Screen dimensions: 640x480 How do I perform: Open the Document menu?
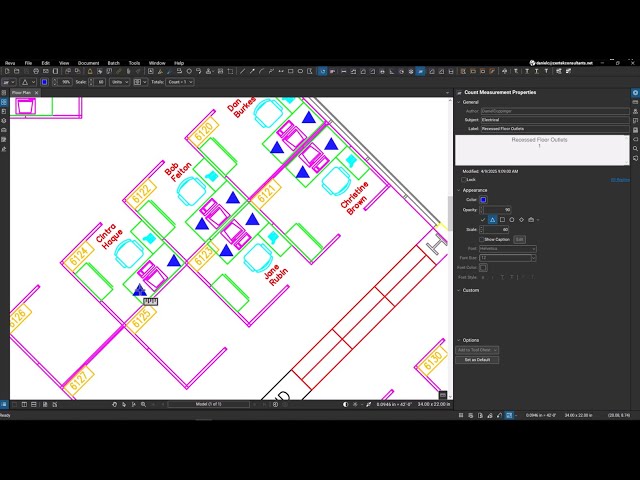(x=88, y=63)
